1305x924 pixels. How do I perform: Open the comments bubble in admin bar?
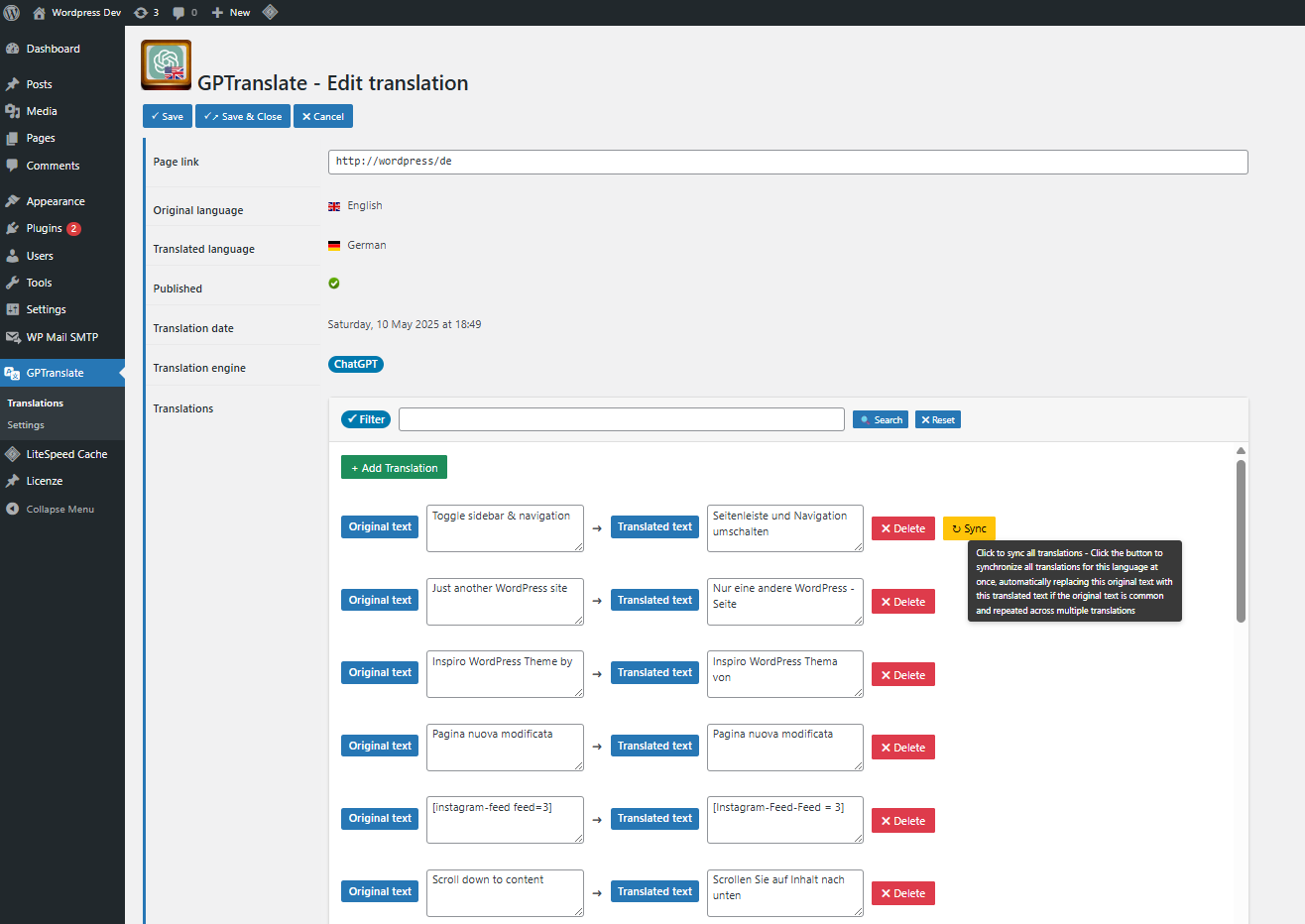184,13
